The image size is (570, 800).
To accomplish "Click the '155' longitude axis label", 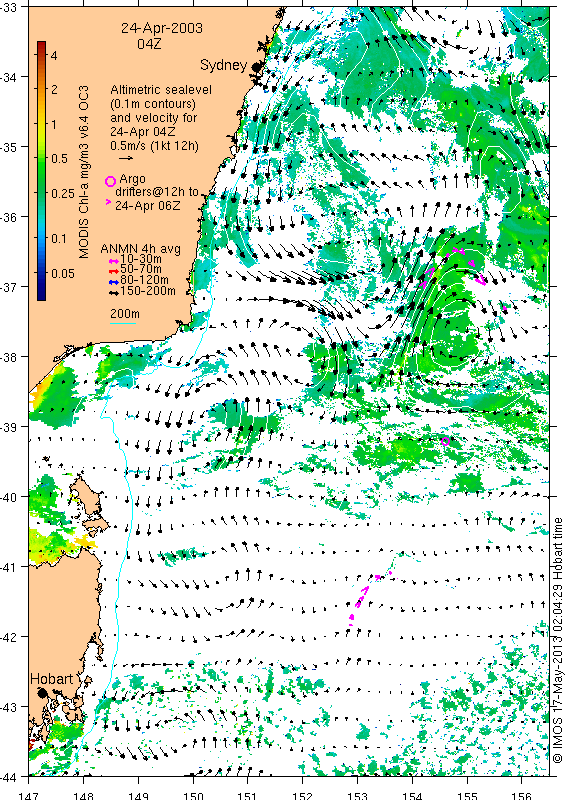I will click(467, 795).
